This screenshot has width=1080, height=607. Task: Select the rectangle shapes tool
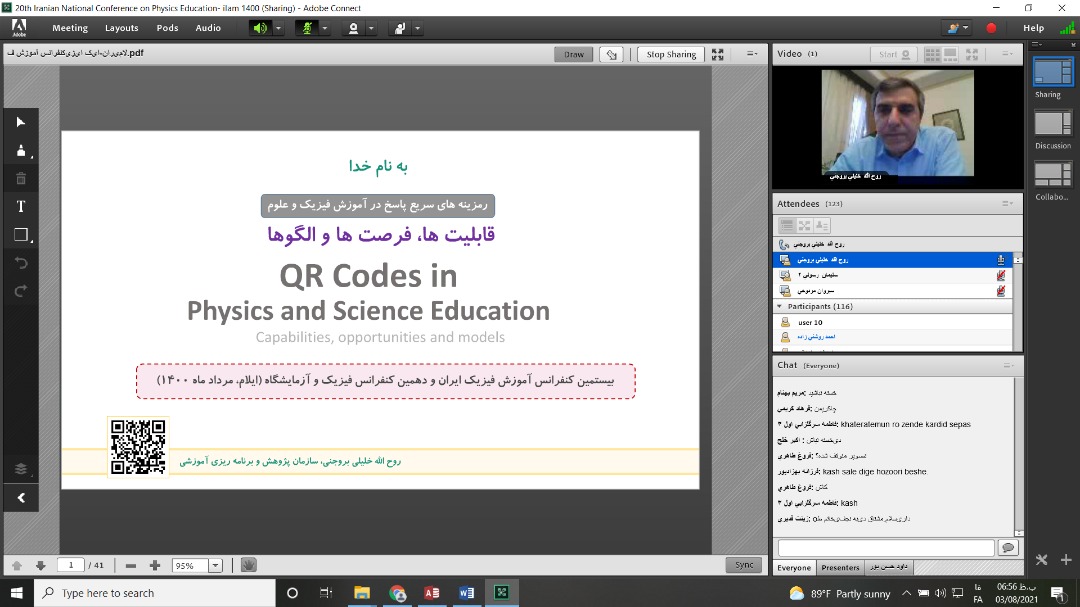pos(21,235)
